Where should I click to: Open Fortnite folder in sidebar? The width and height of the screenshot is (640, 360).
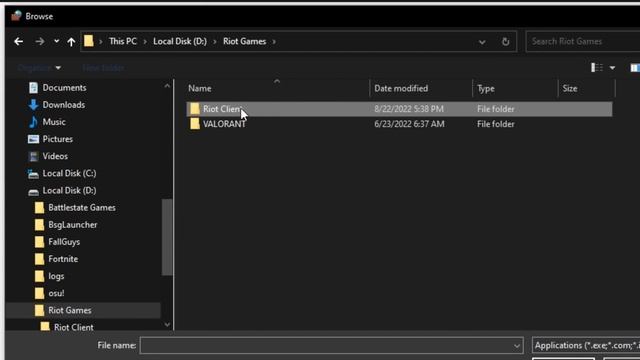click(63, 259)
